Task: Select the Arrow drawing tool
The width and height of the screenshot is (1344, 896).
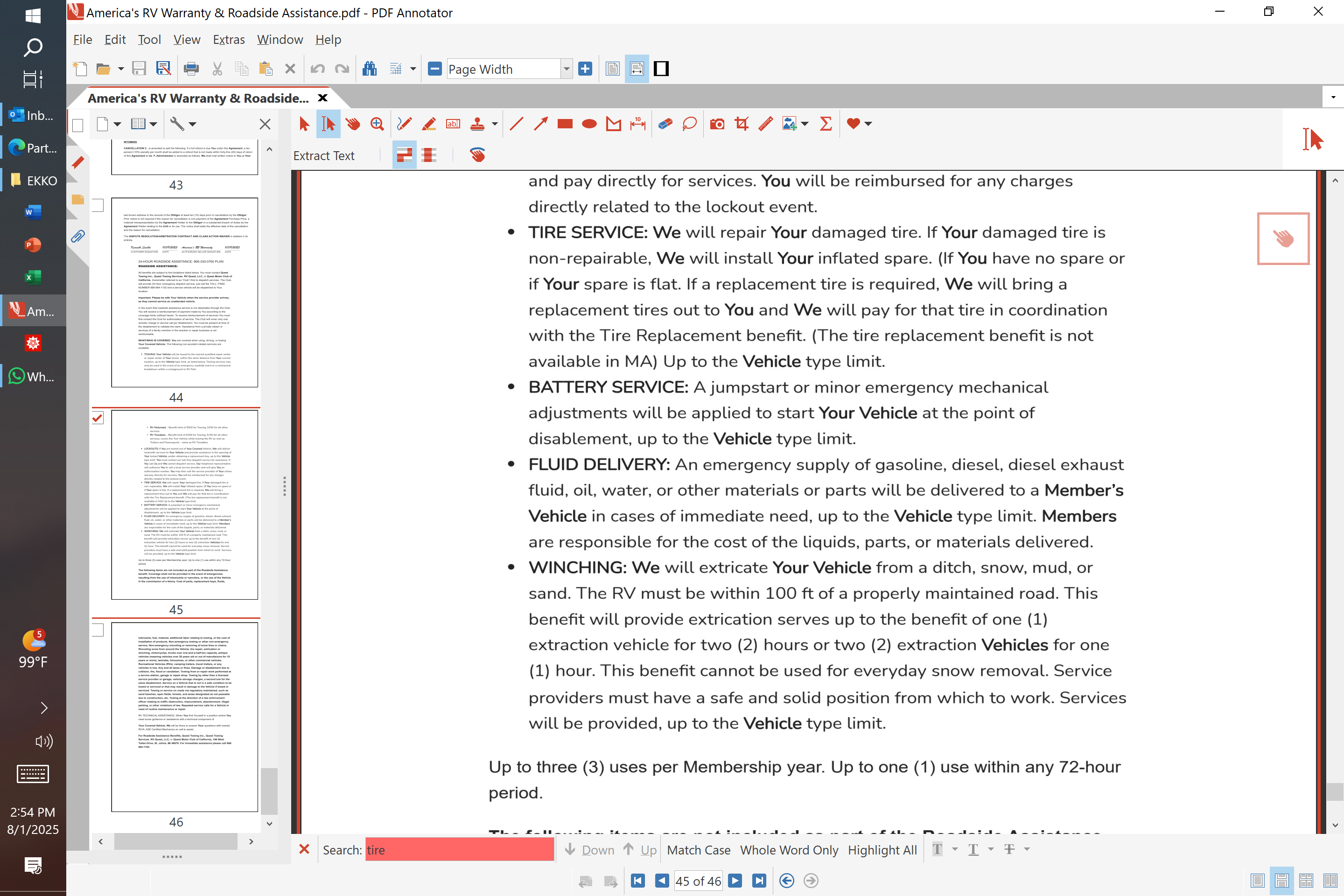Action: coord(540,123)
